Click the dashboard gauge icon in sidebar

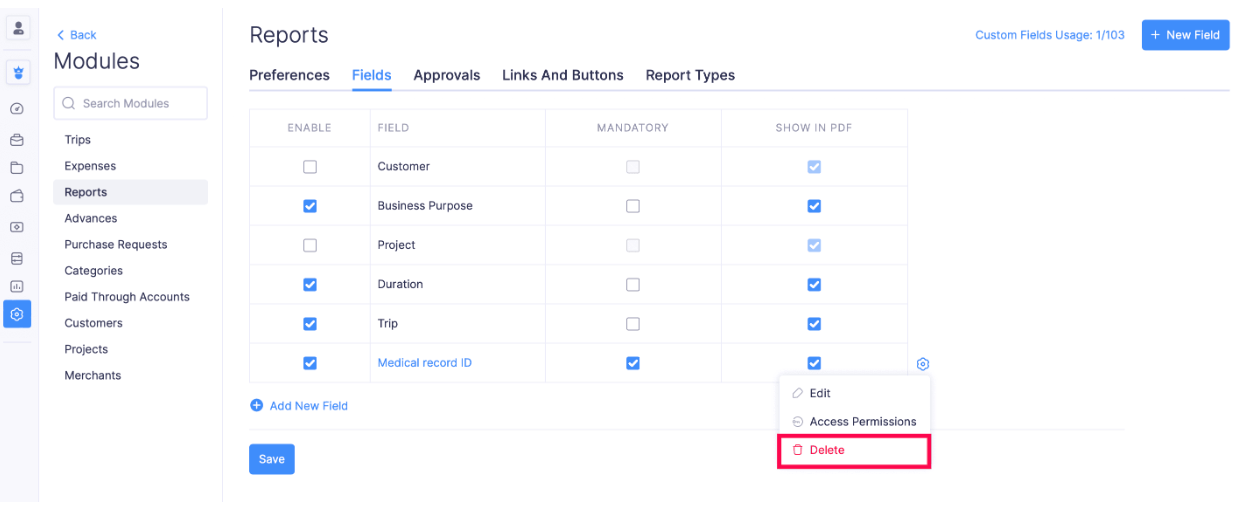(x=17, y=108)
